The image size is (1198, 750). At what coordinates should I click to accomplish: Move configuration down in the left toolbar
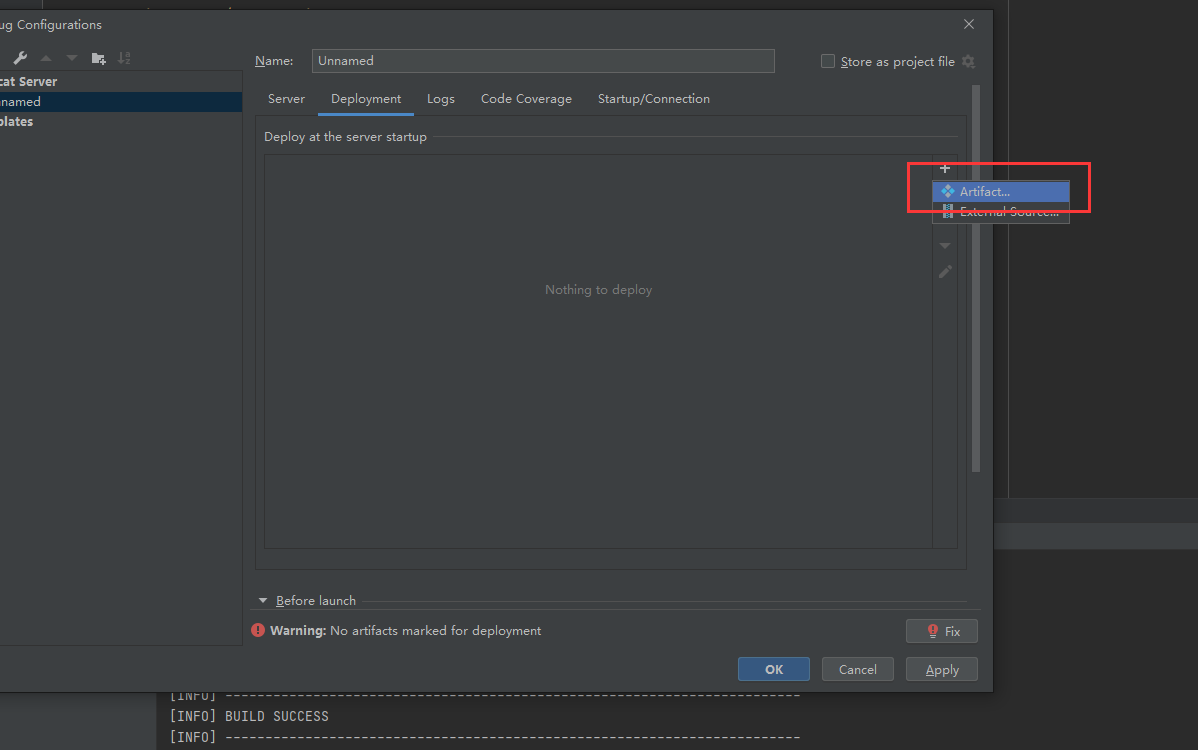tap(72, 58)
